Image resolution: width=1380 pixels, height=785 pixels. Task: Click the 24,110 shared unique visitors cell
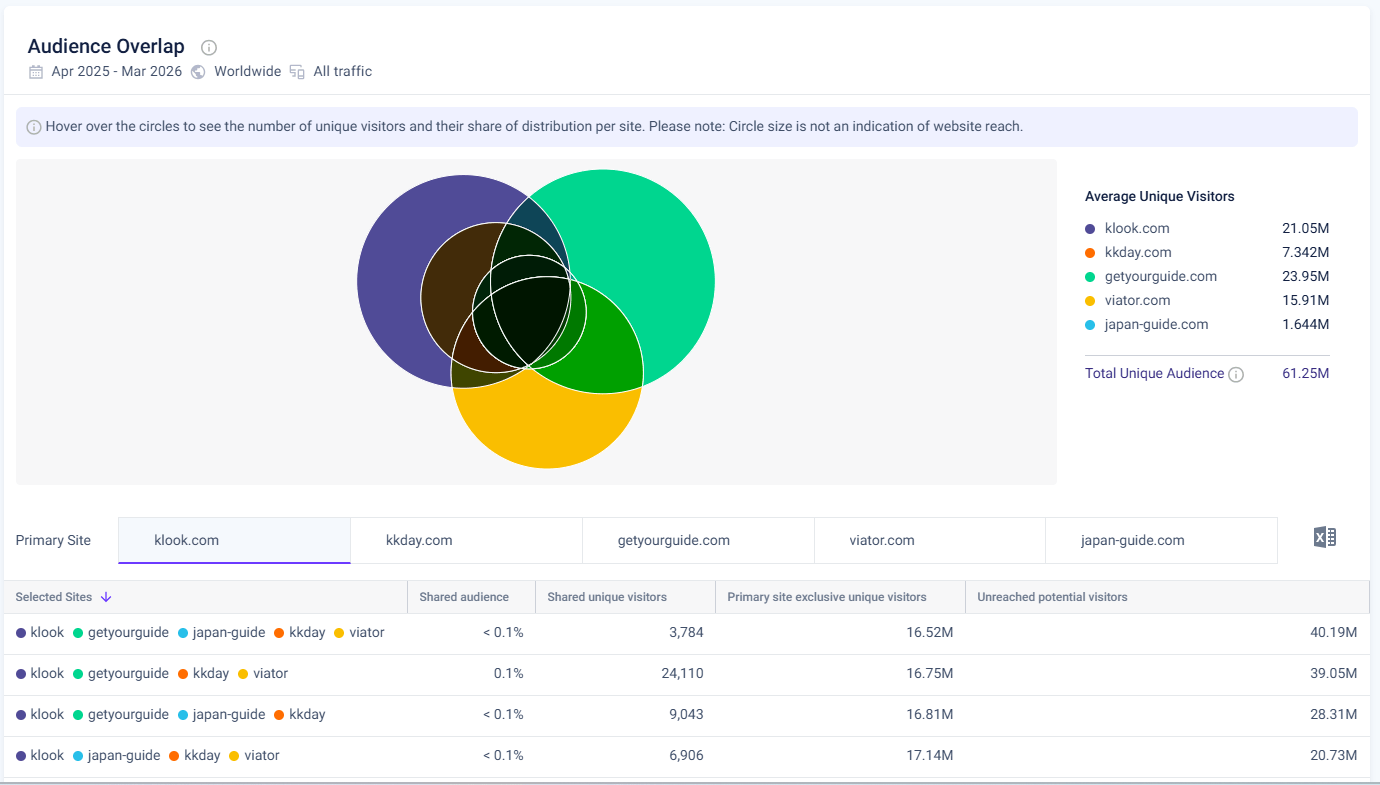click(683, 674)
